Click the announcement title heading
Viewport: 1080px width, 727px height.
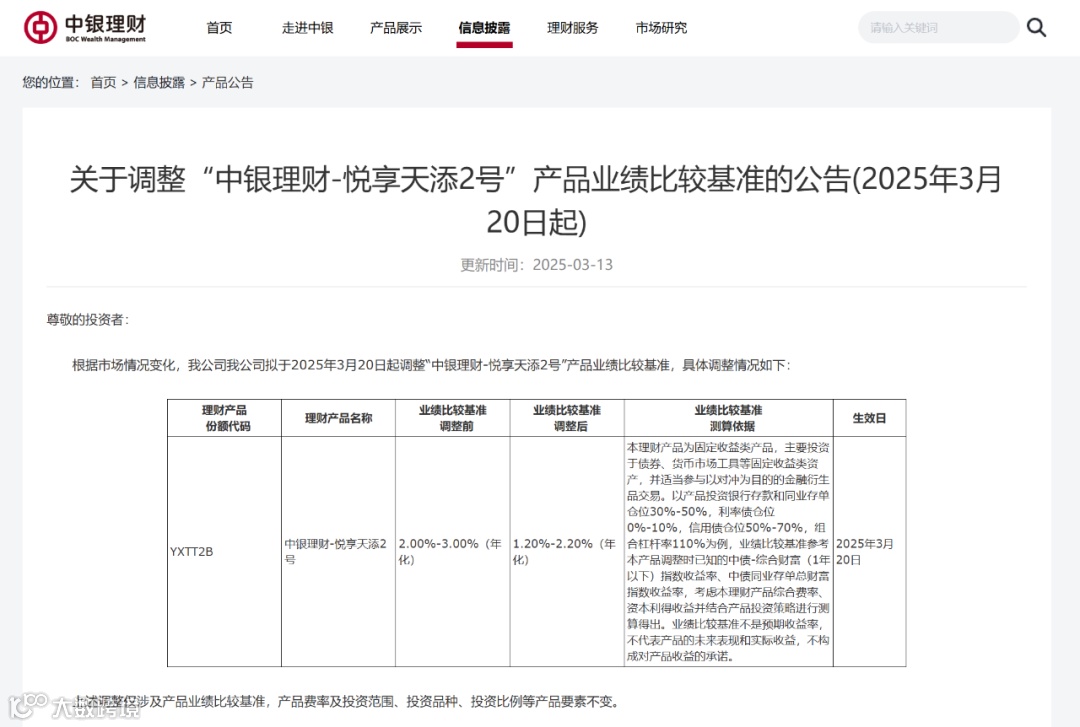537,201
